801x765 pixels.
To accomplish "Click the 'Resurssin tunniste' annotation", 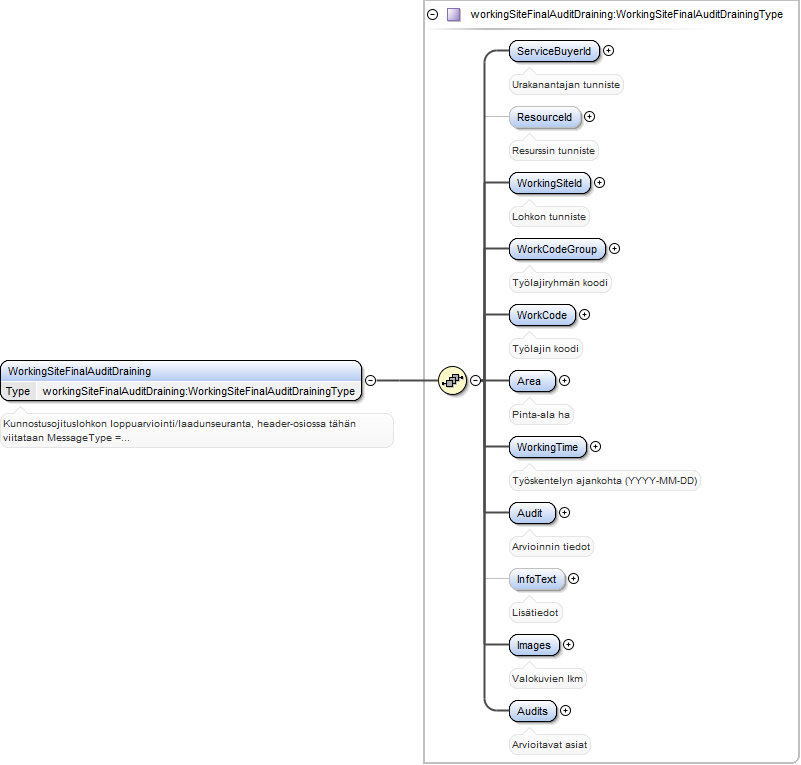I will tap(554, 151).
